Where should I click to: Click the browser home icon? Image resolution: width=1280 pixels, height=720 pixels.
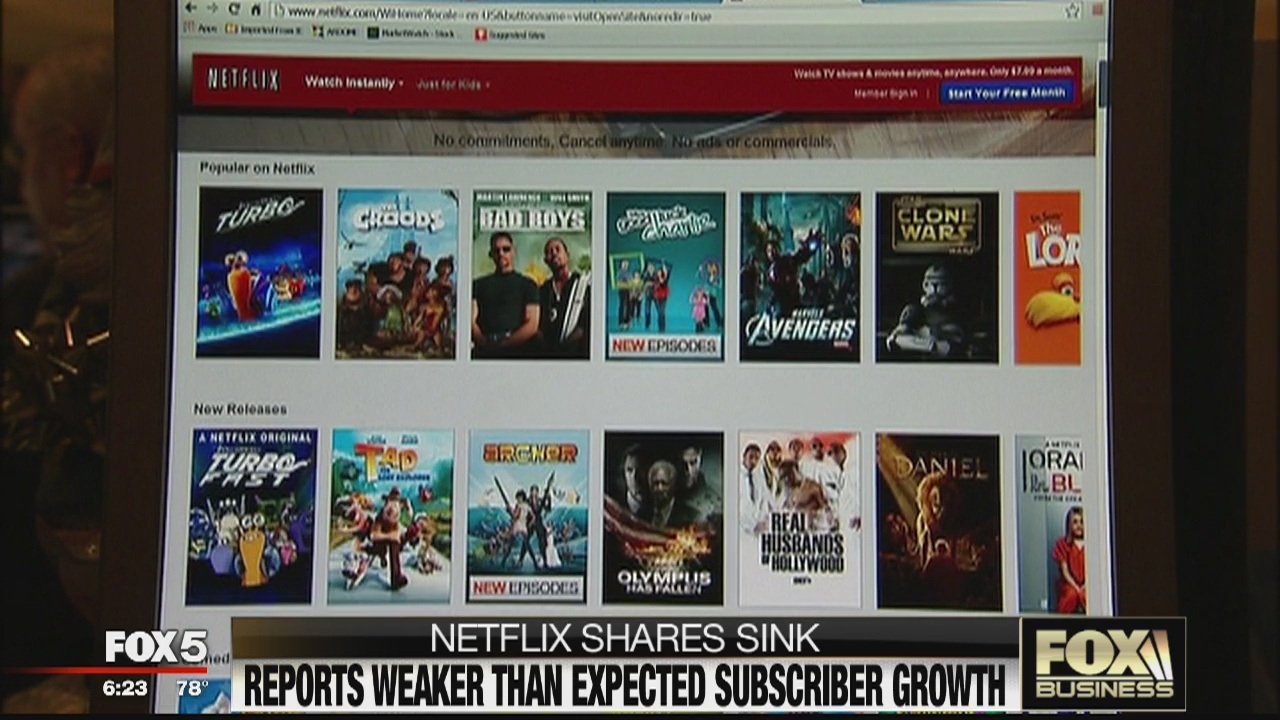click(254, 8)
